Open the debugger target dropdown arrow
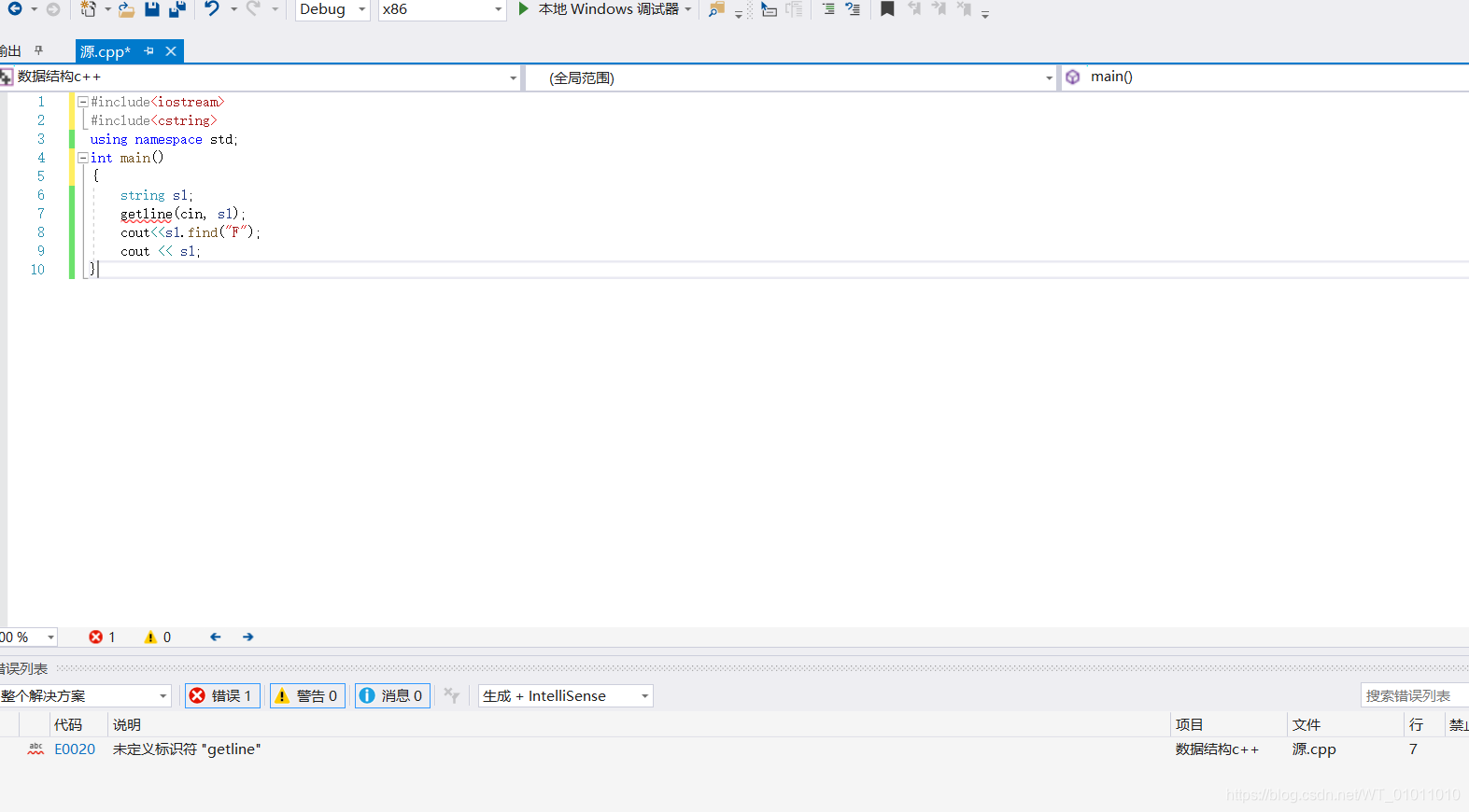 coord(688,9)
